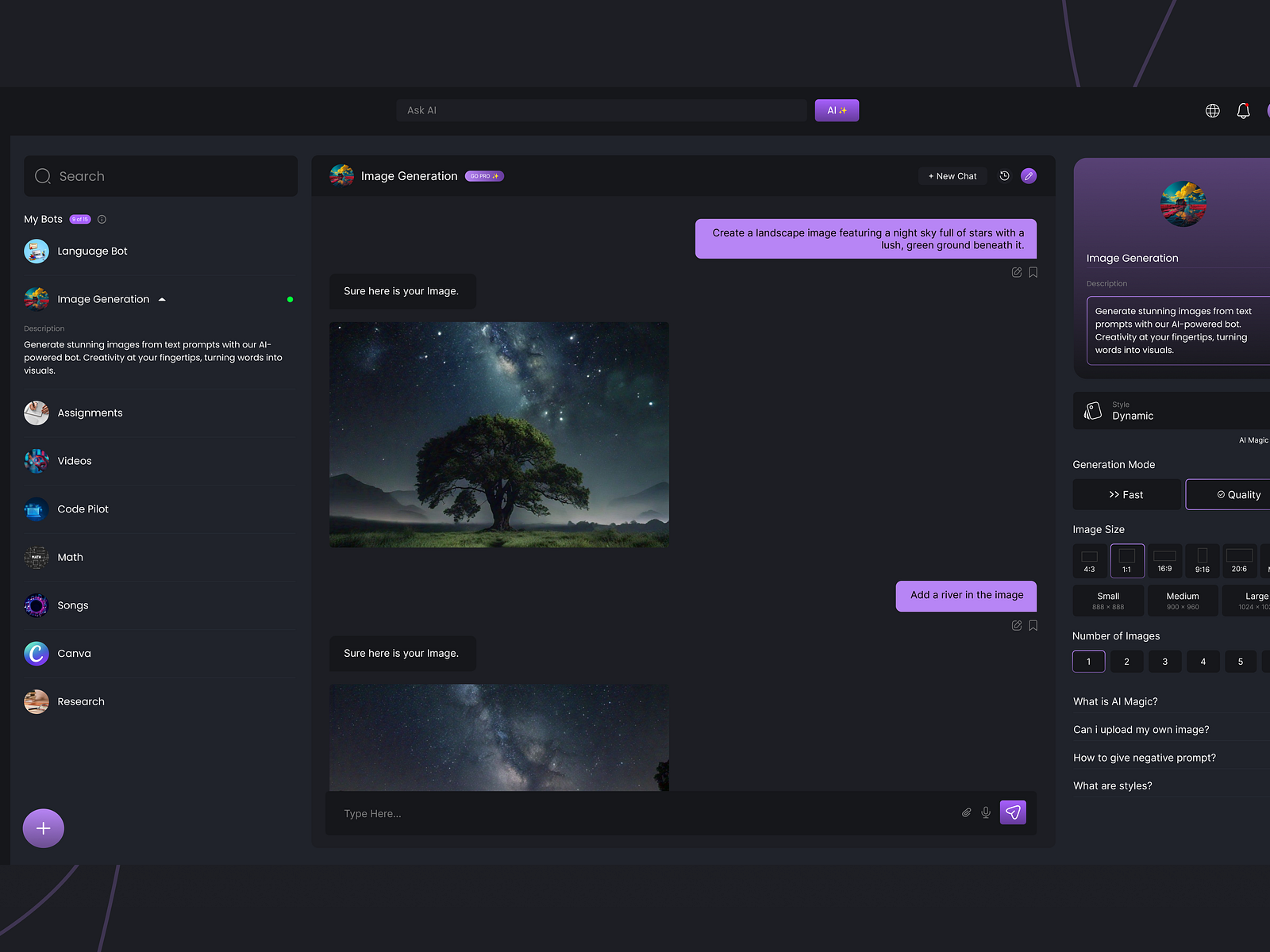Click the globe language icon
The width and height of the screenshot is (1270, 952).
[x=1212, y=110]
